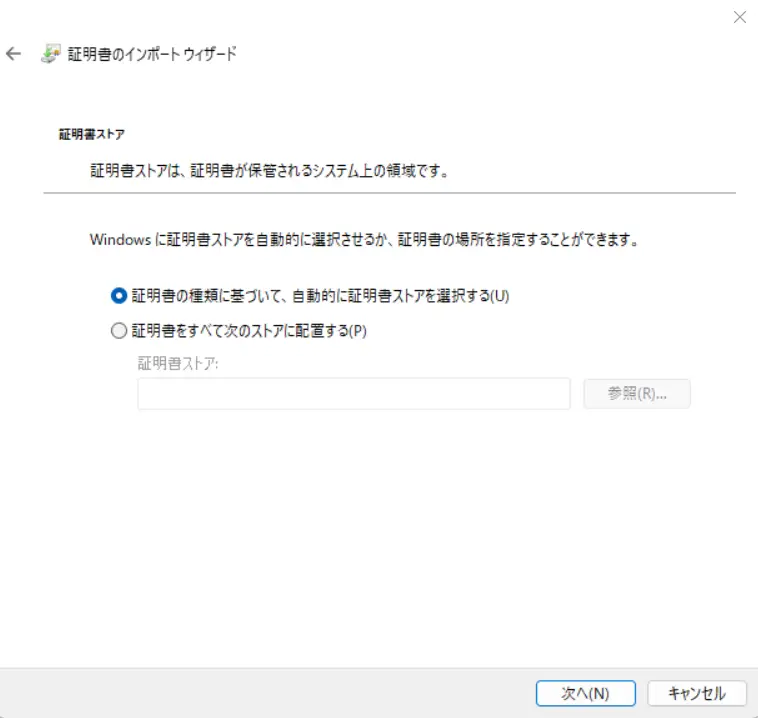
Task: Go back using the back arrow
Action: [14, 54]
